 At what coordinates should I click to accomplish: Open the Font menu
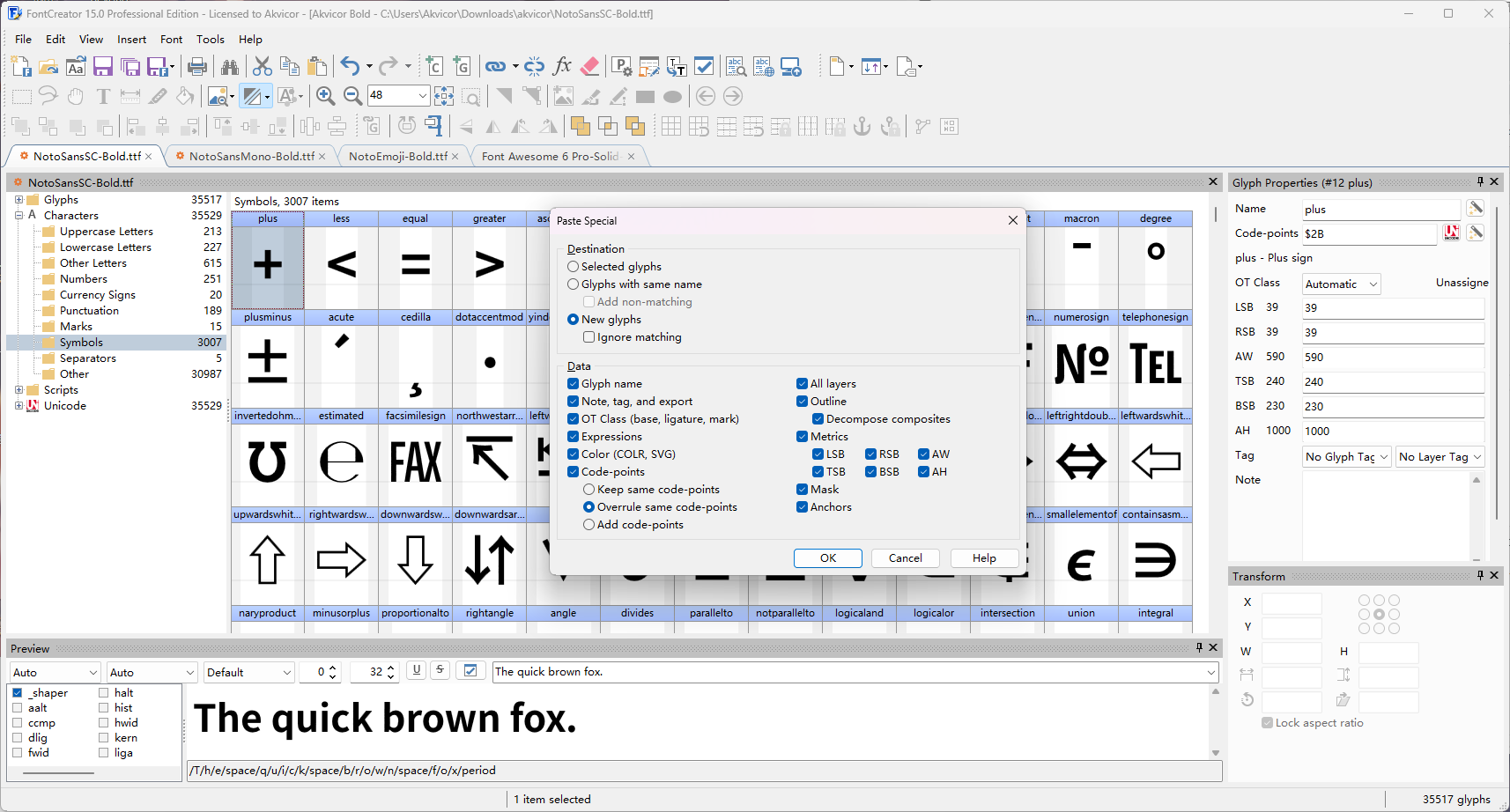click(x=171, y=40)
